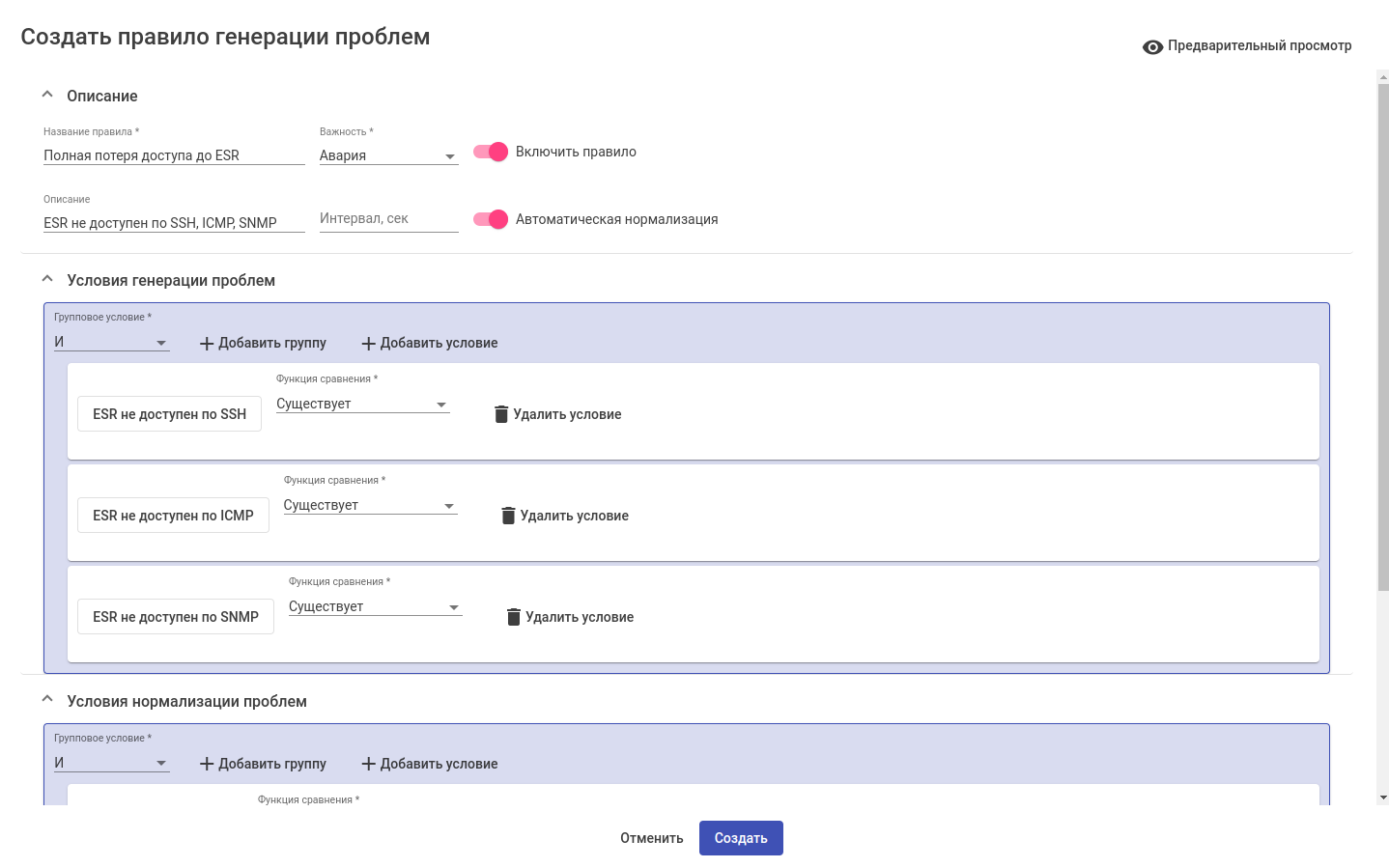Click trash icon next to SSH condition
Image resolution: width=1389 pixels, height=868 pixels.
(x=501, y=414)
